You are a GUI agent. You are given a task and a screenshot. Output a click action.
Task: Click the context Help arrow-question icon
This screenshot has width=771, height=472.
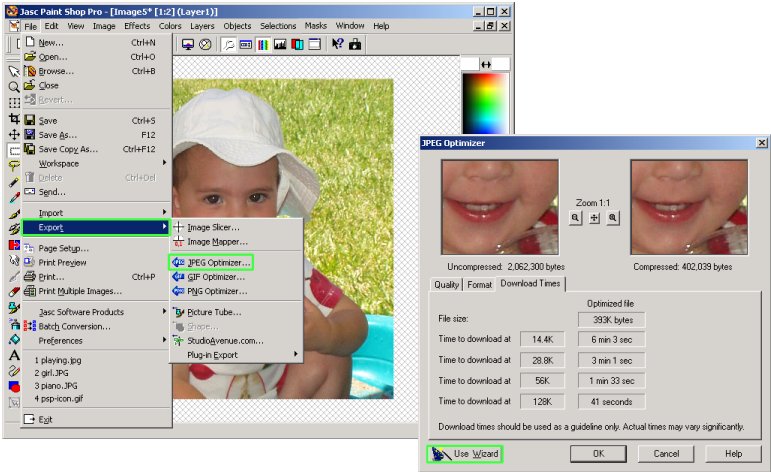337,45
